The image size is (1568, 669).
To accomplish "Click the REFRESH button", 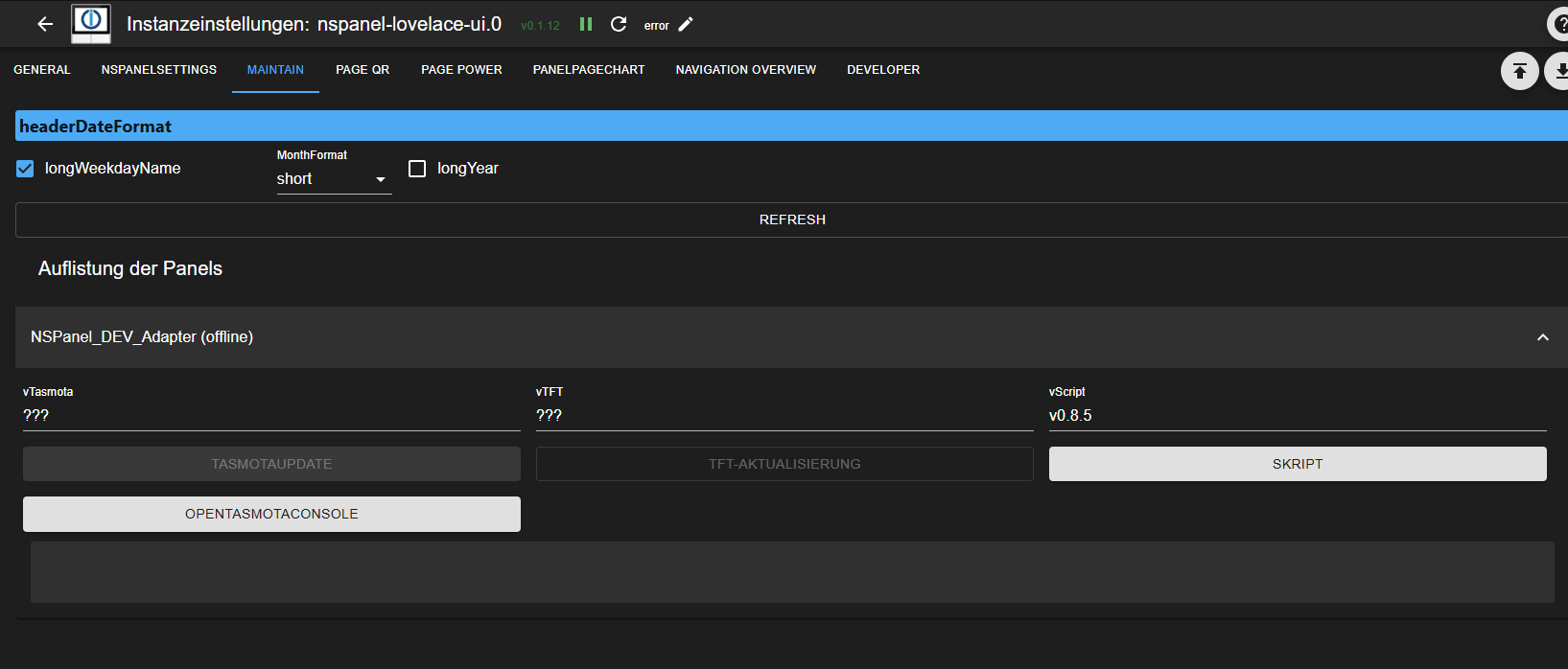I will (792, 219).
